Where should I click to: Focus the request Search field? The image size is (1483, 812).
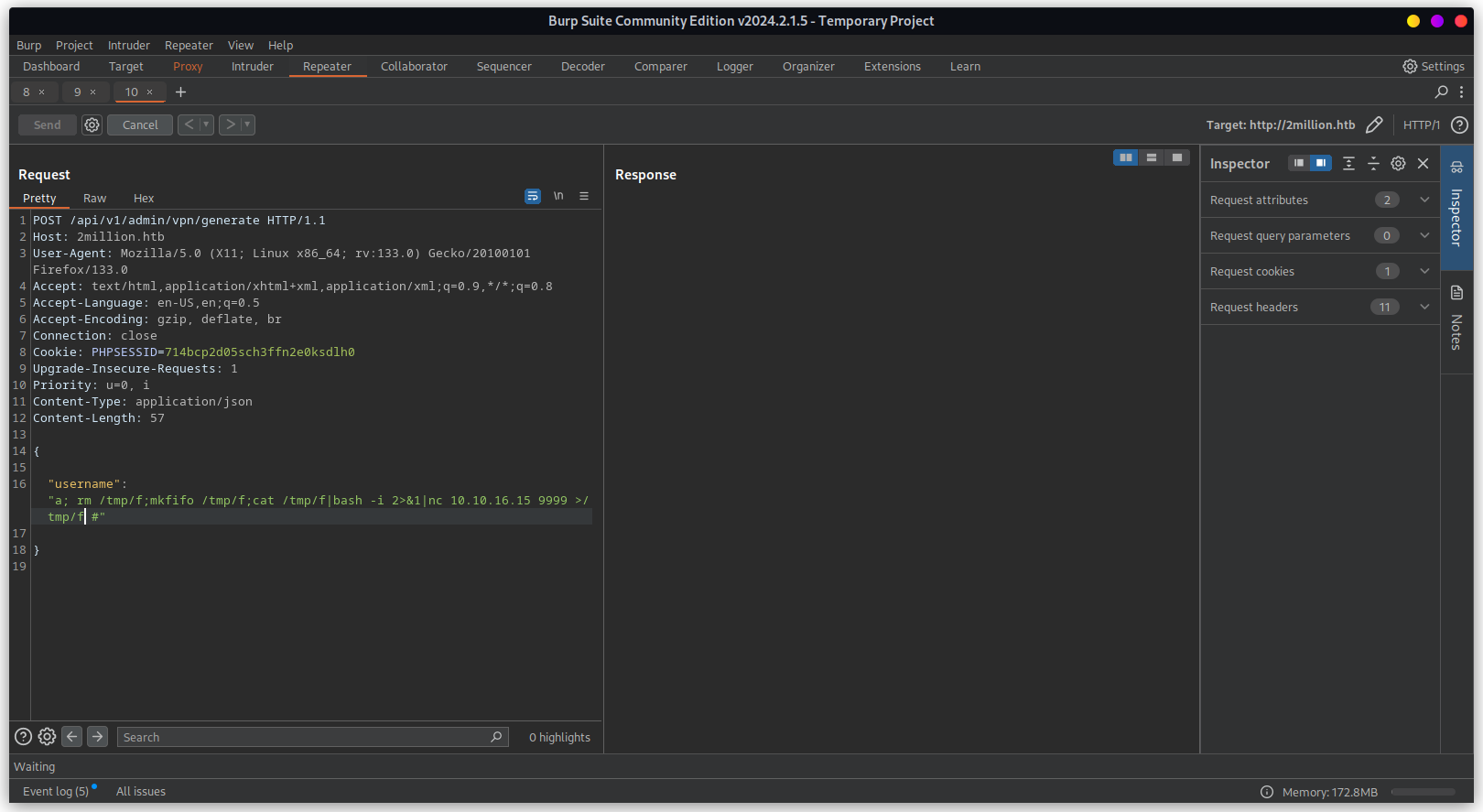[312, 737]
